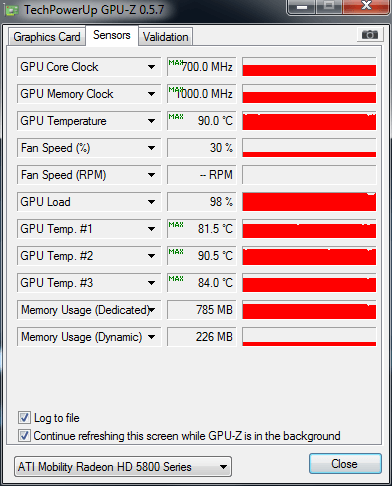Switch to the Graphics Card tab
Viewport: 392px width, 486px height.
click(47, 37)
